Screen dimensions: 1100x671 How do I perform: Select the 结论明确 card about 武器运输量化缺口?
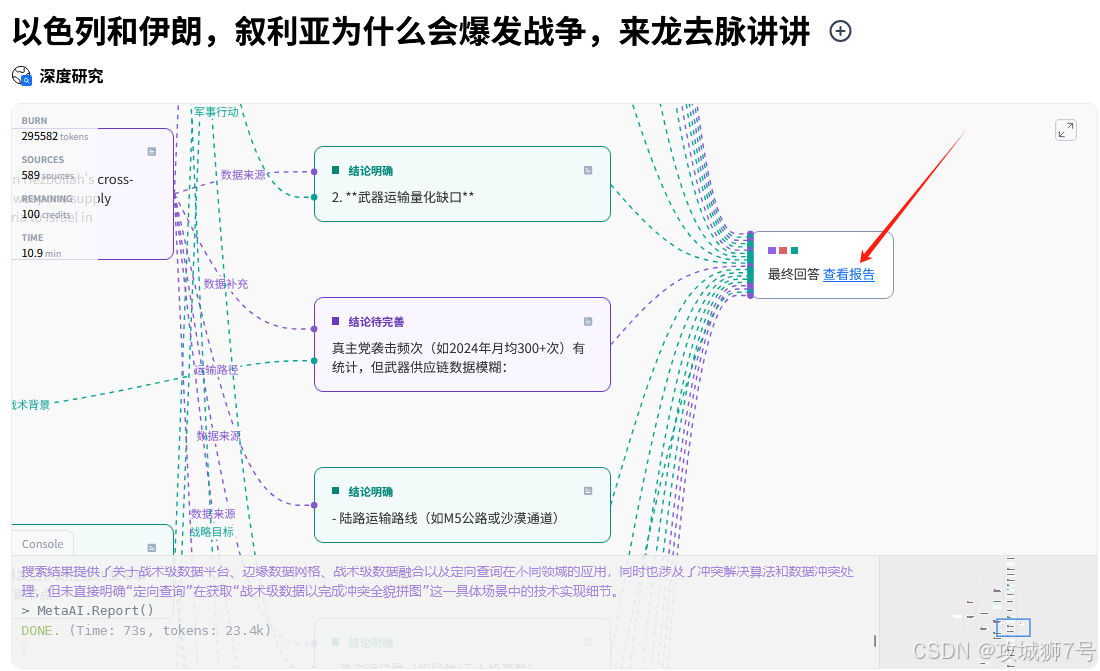tap(462, 184)
